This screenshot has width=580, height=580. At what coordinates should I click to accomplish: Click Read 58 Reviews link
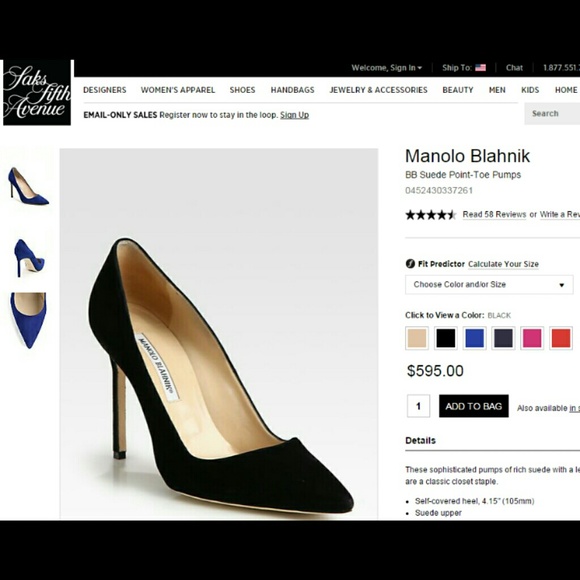click(494, 215)
